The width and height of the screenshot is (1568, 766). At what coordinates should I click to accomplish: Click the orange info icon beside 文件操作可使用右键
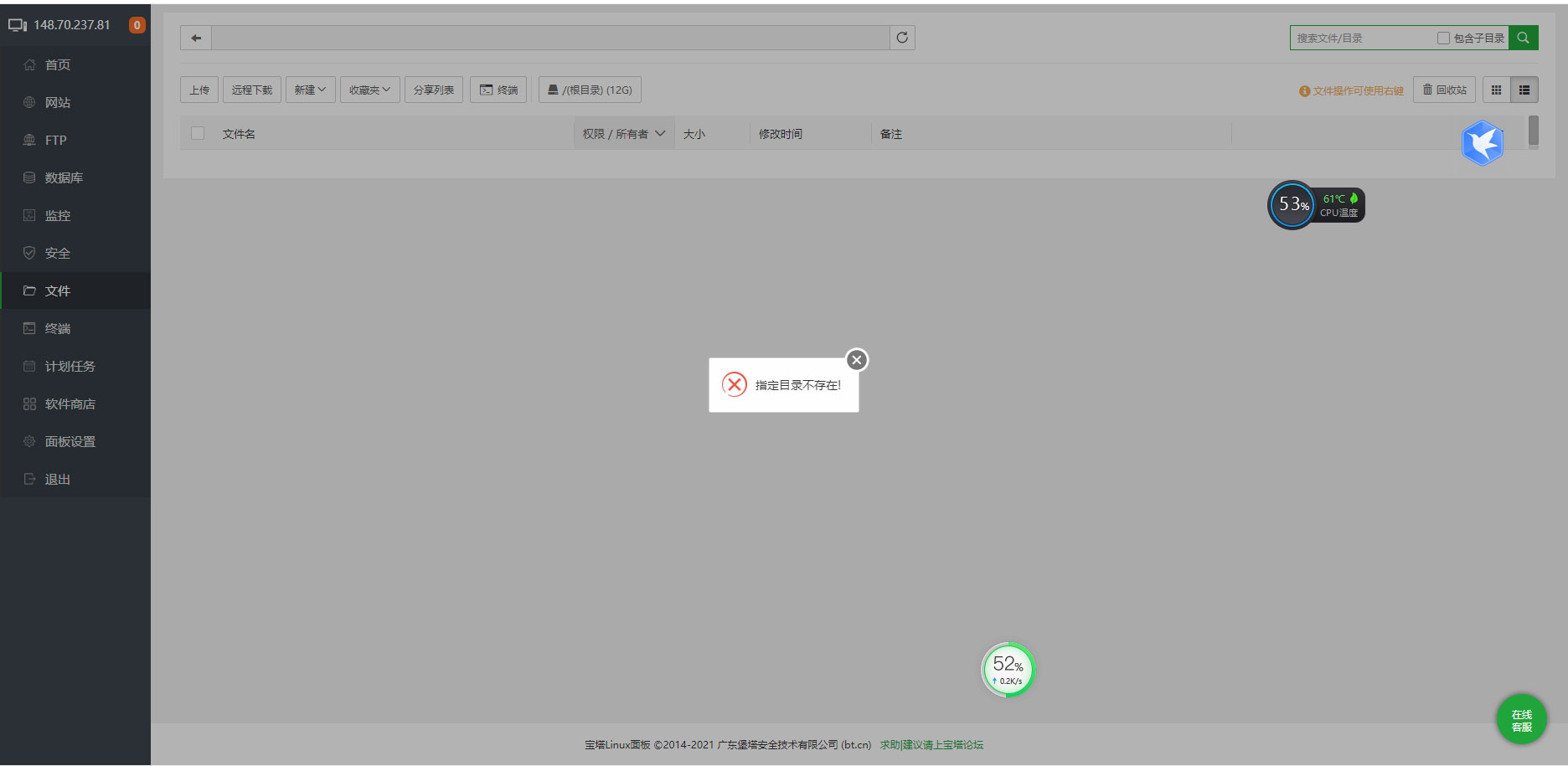pyautogui.click(x=1304, y=91)
